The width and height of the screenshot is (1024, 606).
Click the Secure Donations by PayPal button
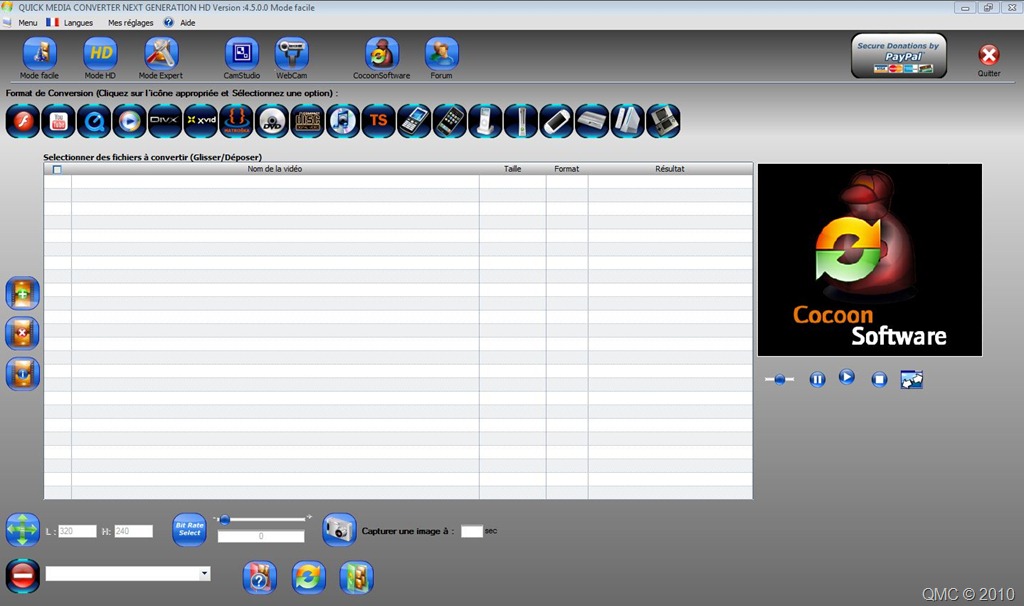[899, 56]
